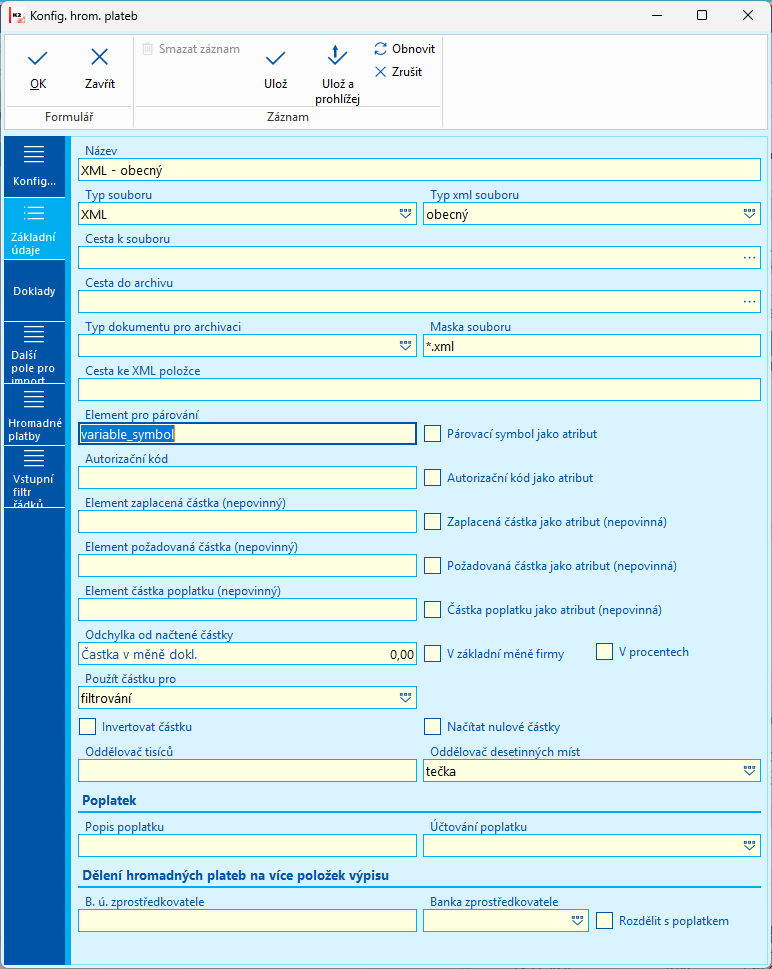Browse for Cesta do archivu via the ellipsis
772x969 pixels.
(750, 302)
